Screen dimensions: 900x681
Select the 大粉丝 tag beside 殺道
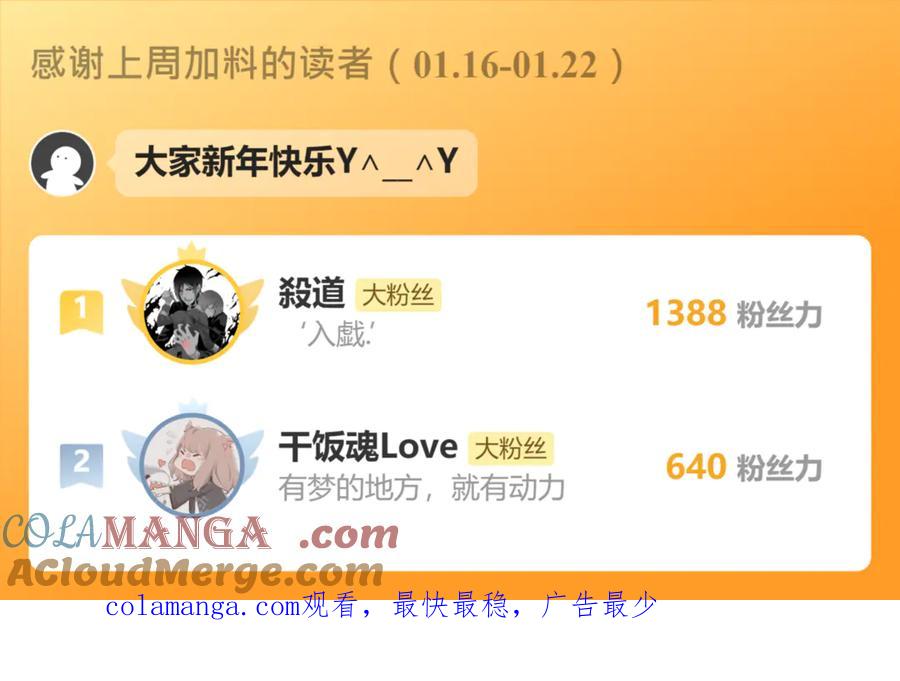[x=398, y=295]
